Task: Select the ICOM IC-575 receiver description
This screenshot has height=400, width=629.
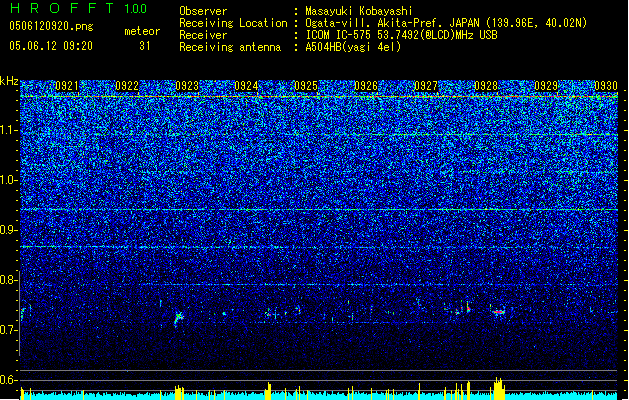Action: pyautogui.click(x=401, y=35)
